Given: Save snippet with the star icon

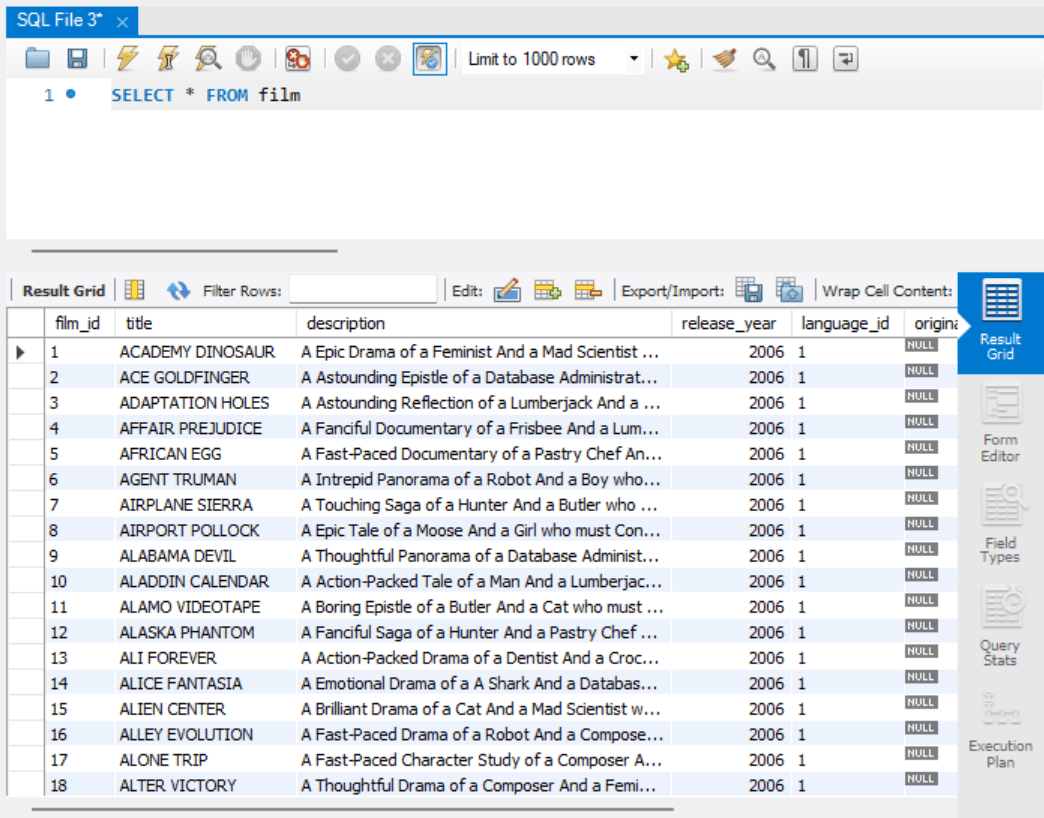Looking at the screenshot, I should (x=676, y=60).
